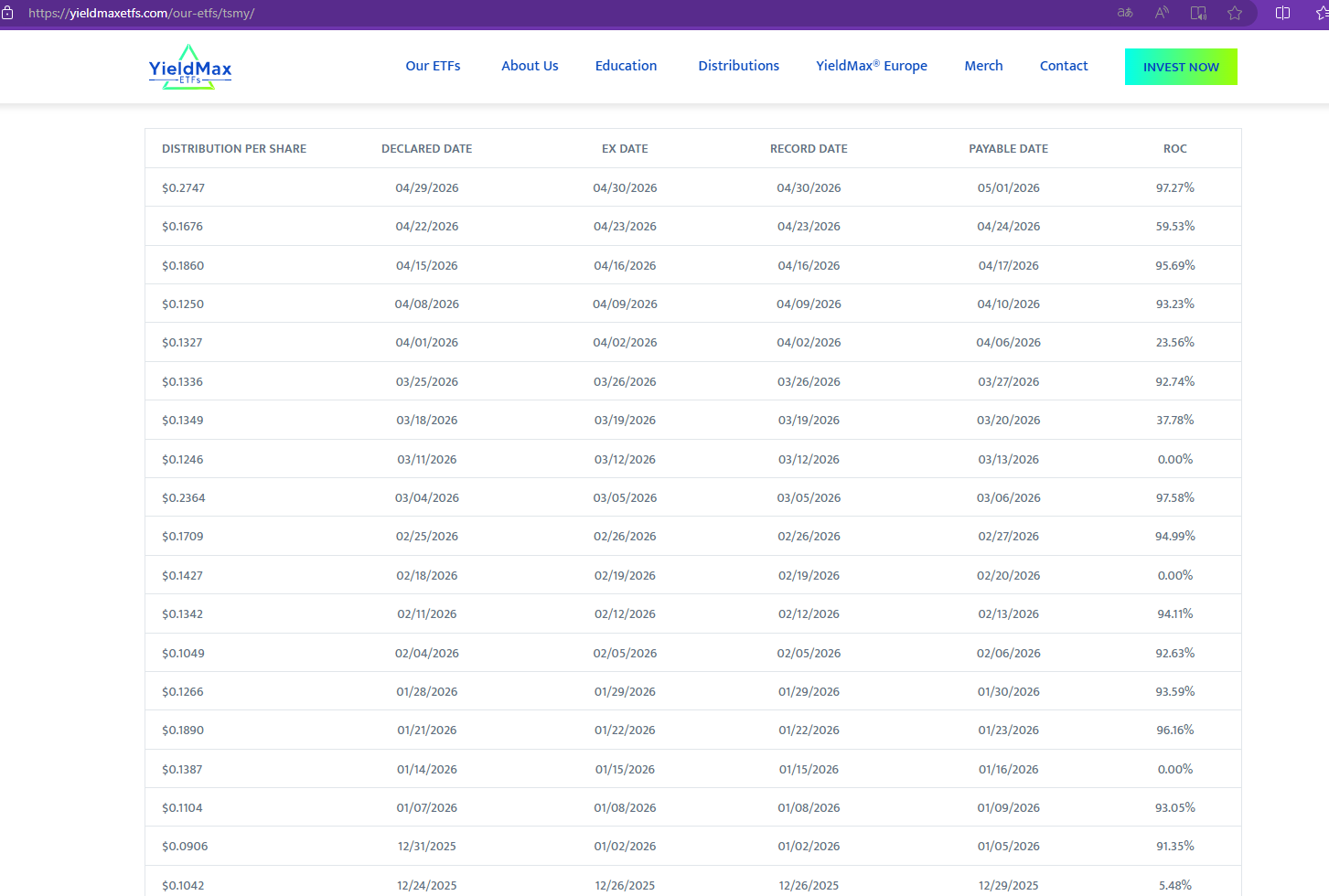Select the payable date 04/06/2026
The height and width of the screenshot is (896, 1329).
click(x=1009, y=343)
